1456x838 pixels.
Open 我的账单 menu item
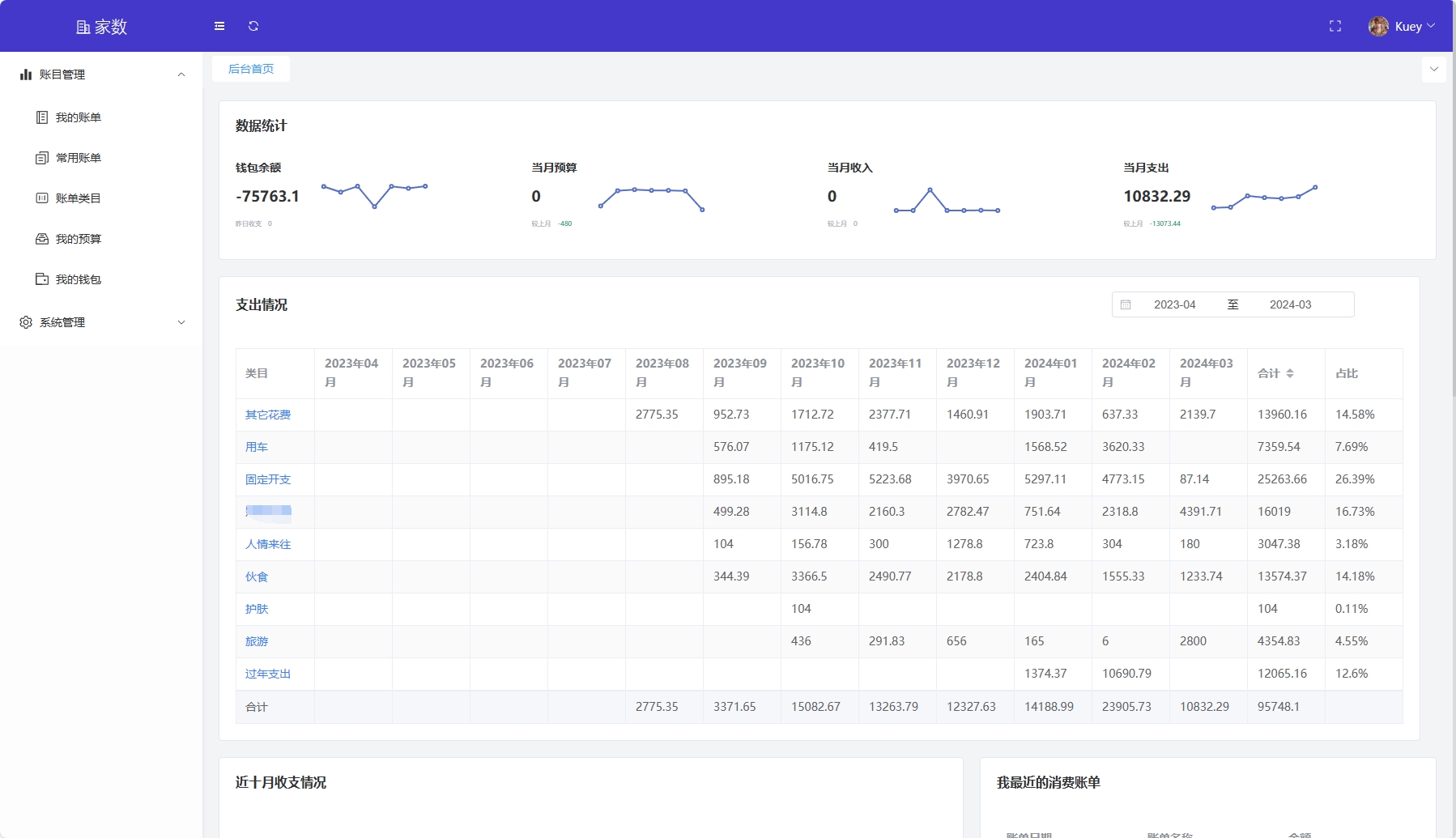click(101, 117)
